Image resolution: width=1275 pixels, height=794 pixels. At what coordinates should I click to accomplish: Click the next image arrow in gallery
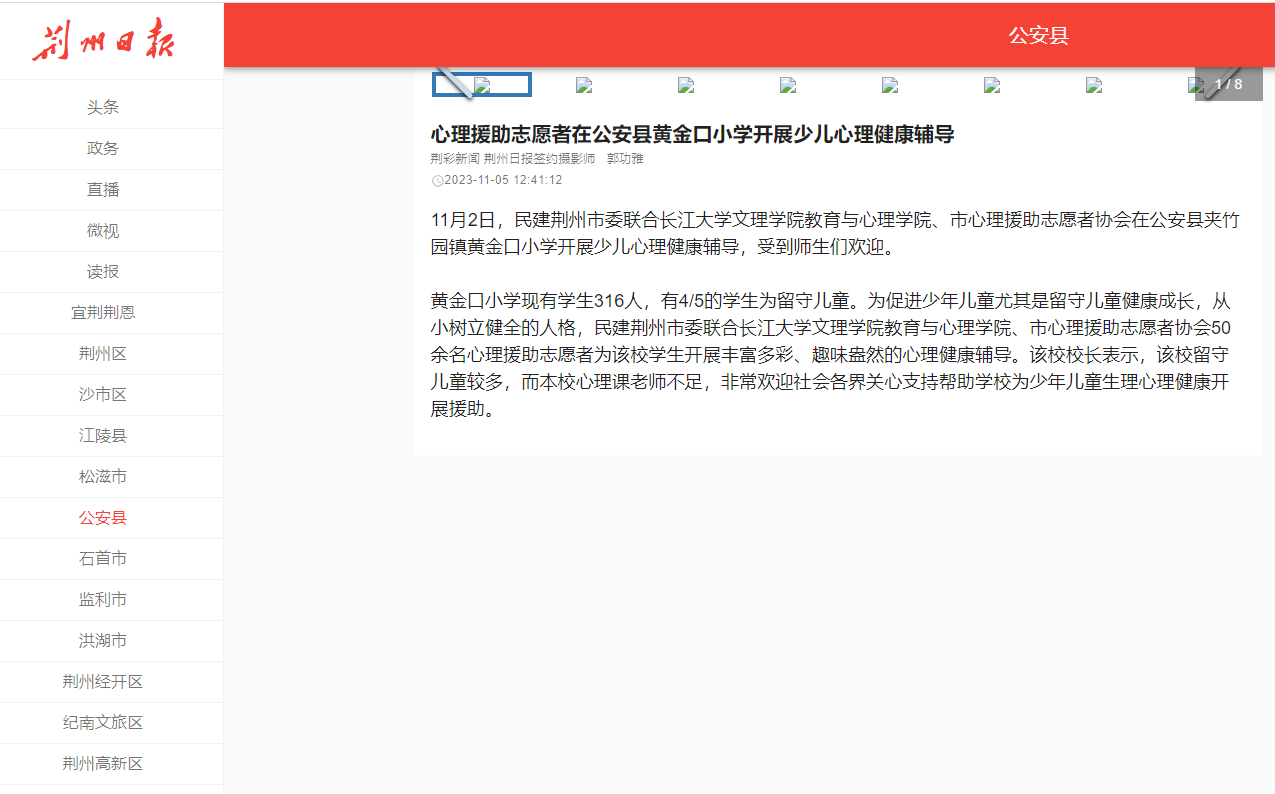(x=1221, y=84)
